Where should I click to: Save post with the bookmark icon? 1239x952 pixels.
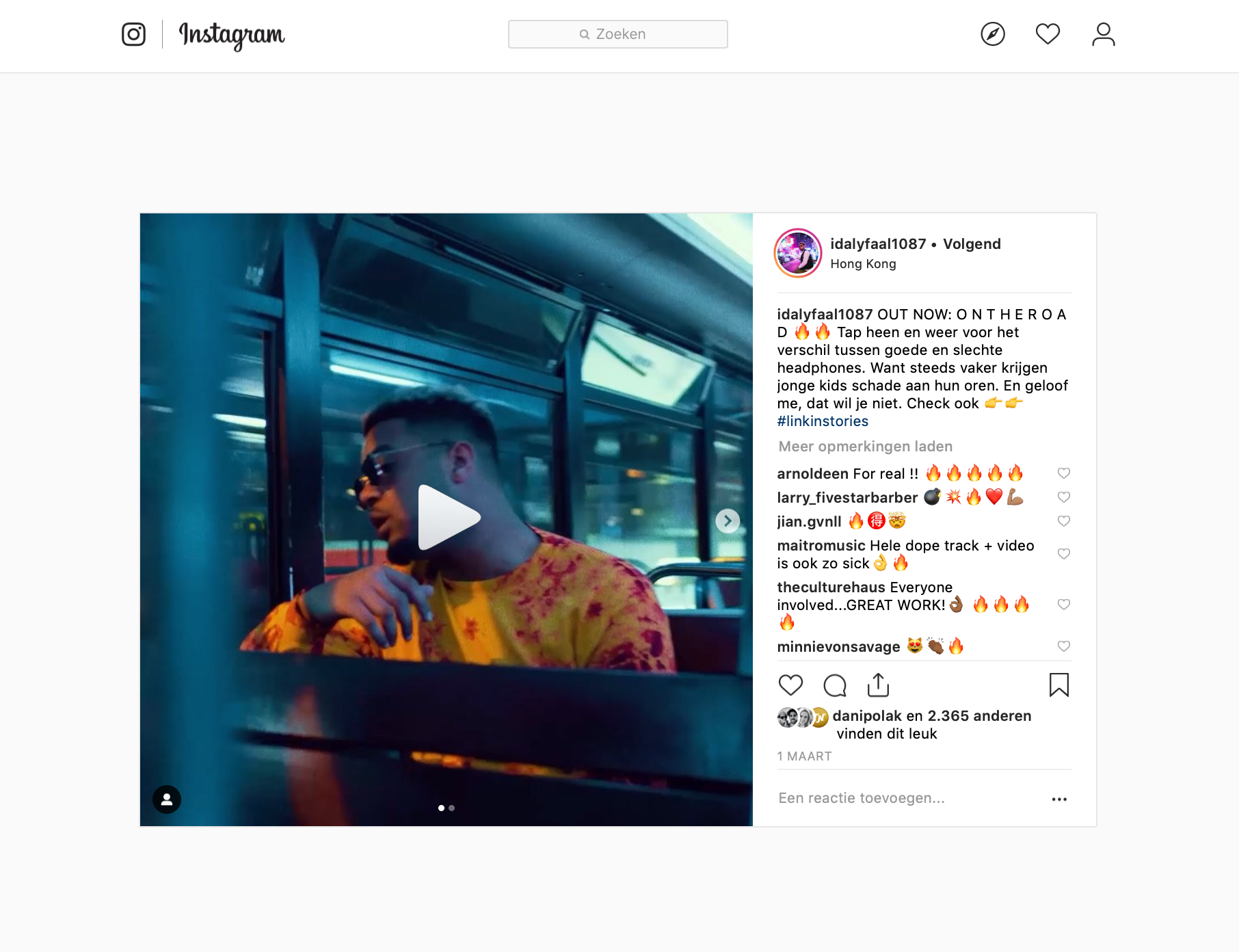pos(1059,685)
